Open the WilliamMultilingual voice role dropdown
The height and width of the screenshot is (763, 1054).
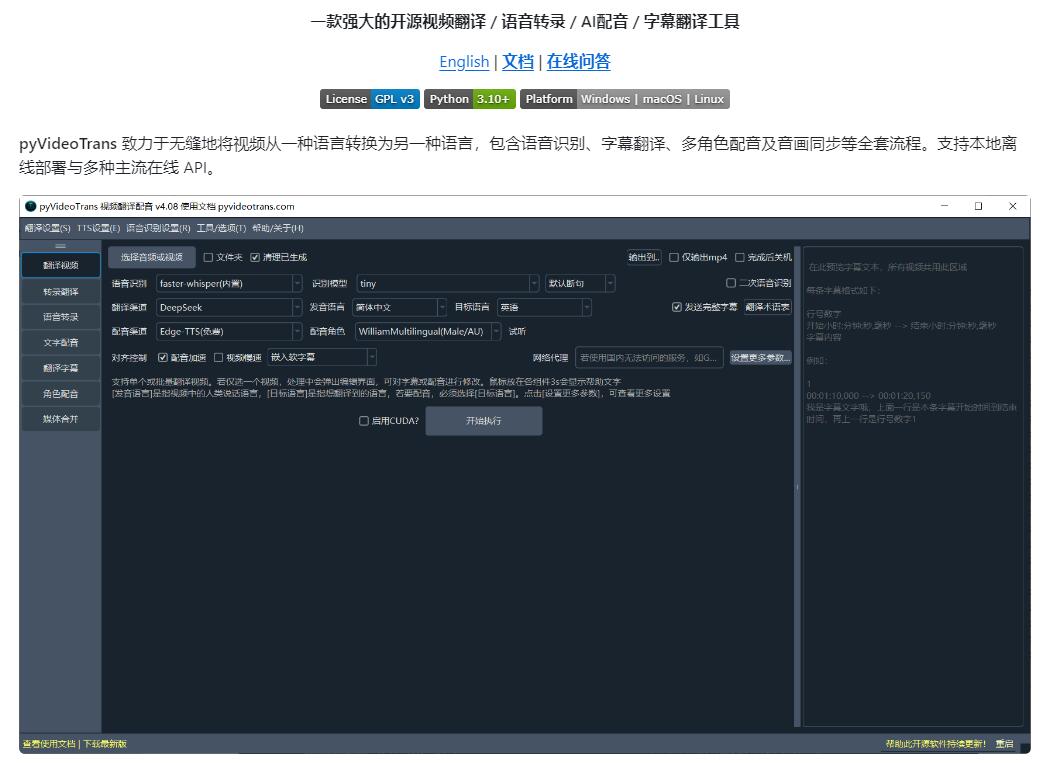(x=428, y=331)
